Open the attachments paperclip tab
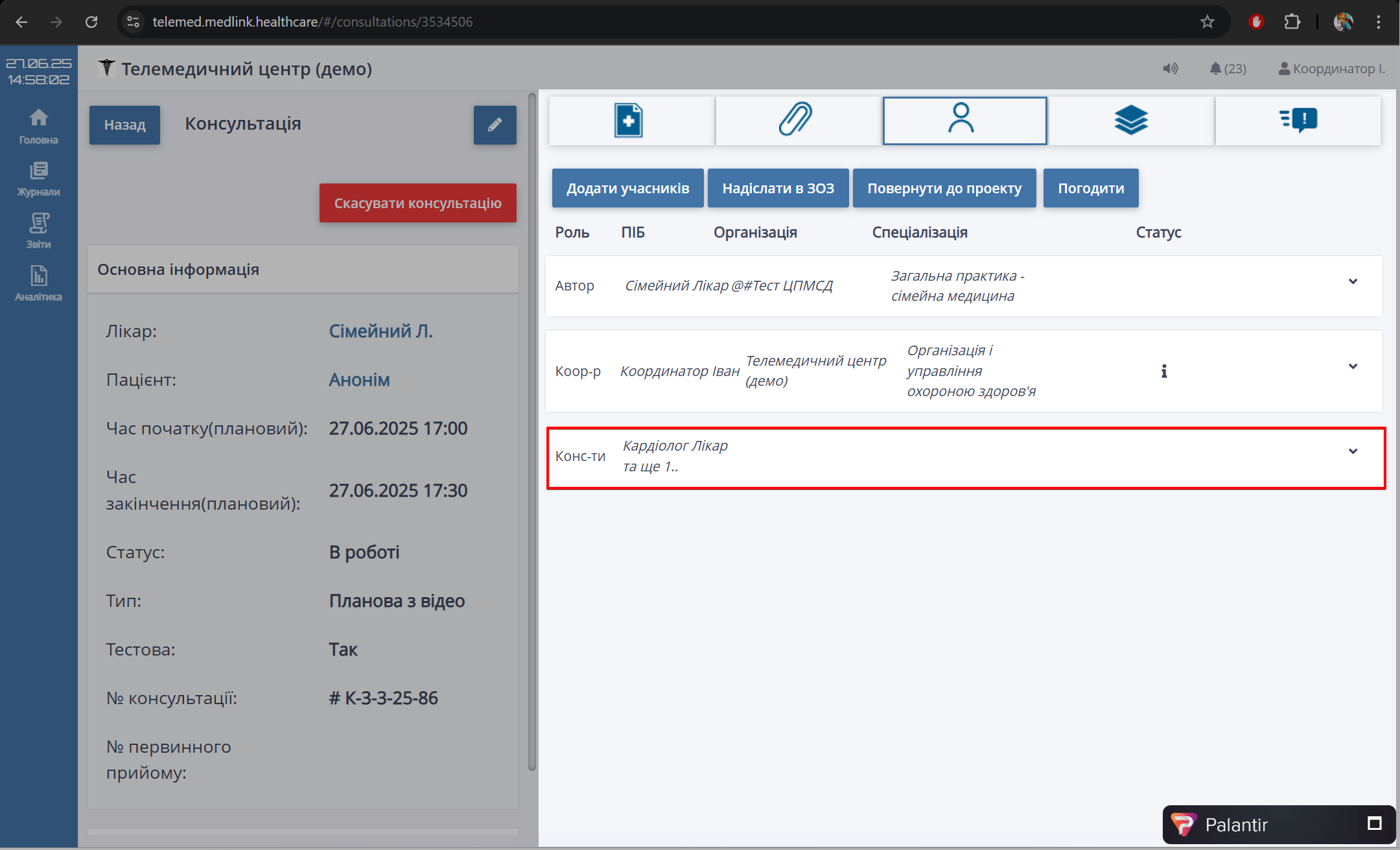Screen dimensions: 1400x850 click(x=797, y=121)
